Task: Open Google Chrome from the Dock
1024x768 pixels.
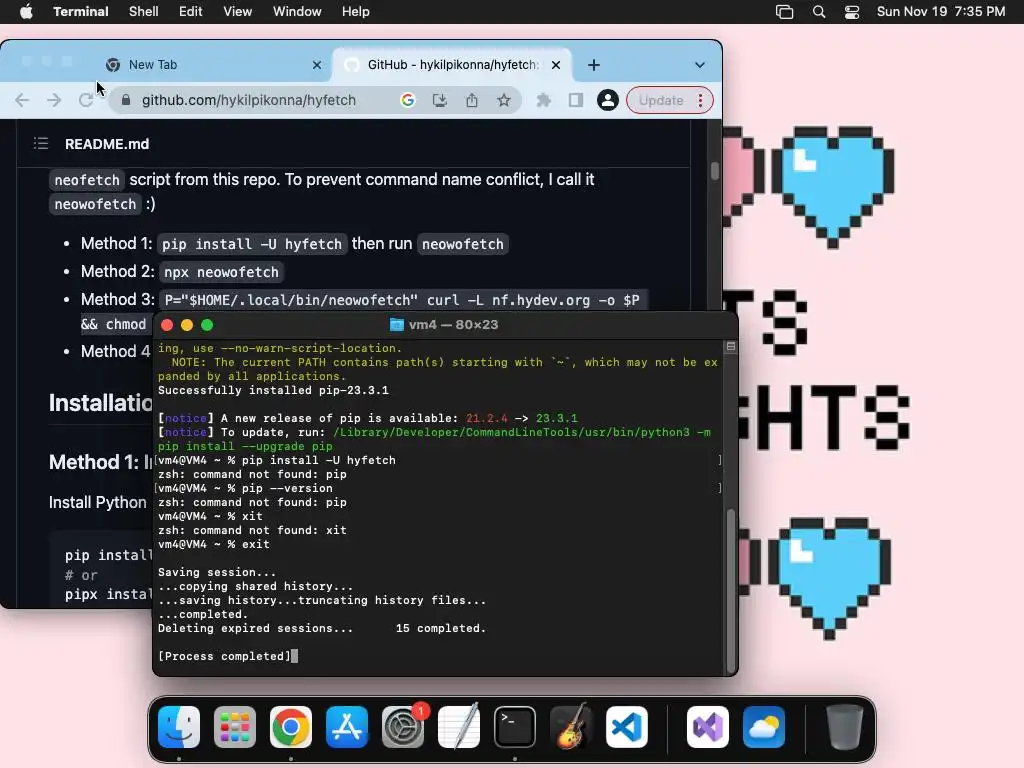Action: click(x=291, y=727)
